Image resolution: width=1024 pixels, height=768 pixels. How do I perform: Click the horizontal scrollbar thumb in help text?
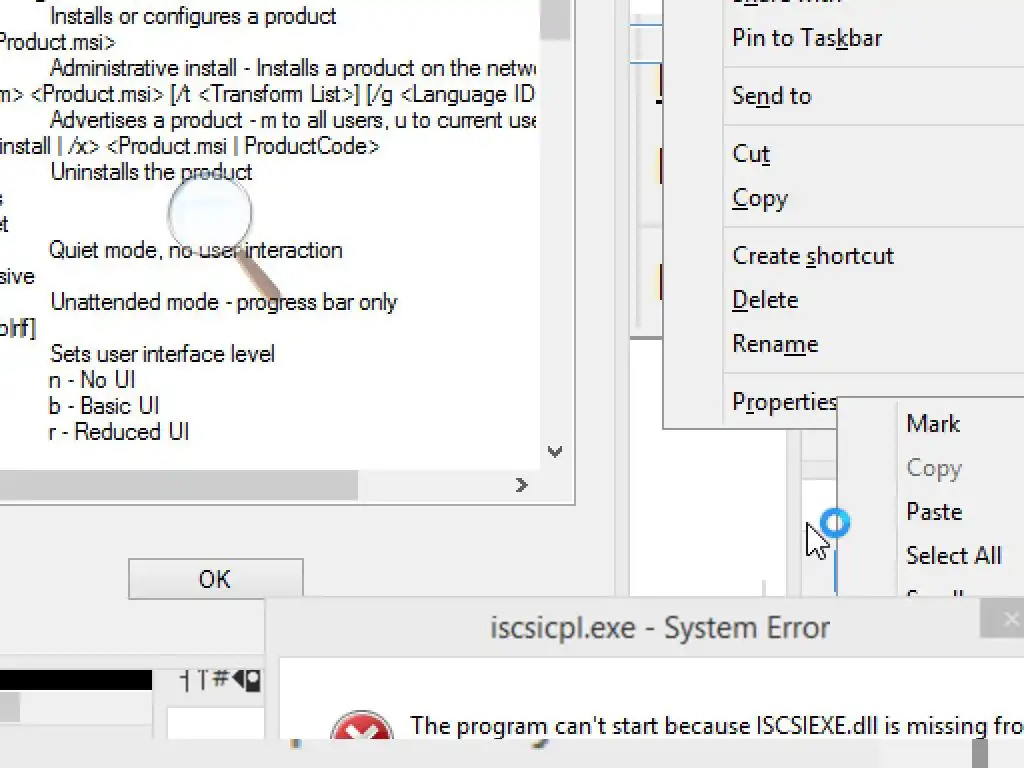[x=178, y=485]
